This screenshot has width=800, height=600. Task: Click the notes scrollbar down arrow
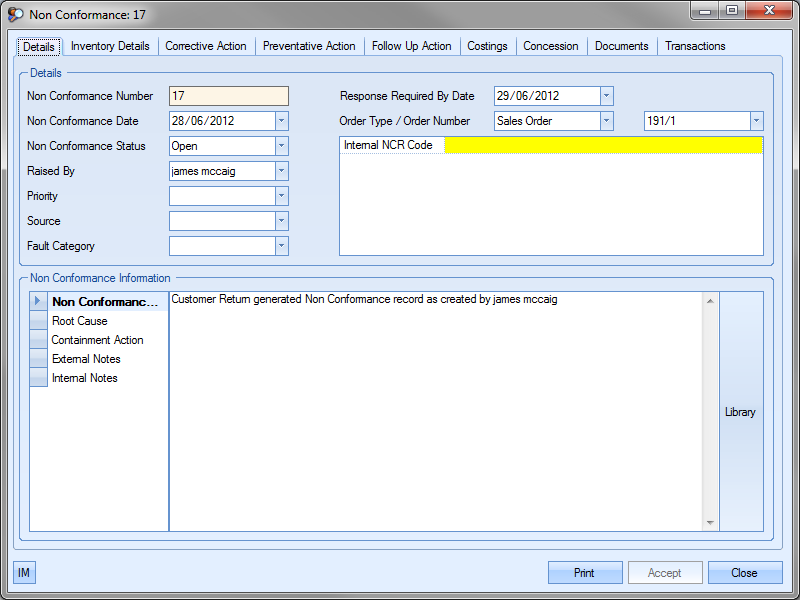pos(710,522)
